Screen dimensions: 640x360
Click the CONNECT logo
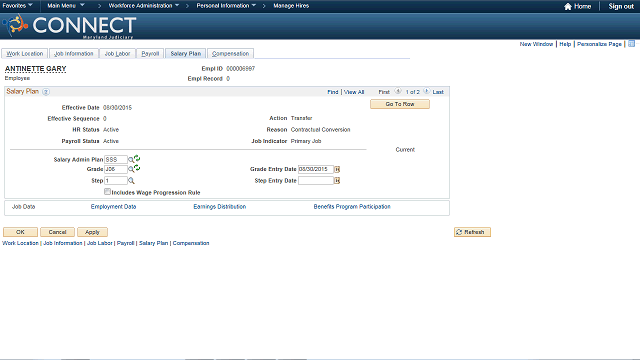tap(69, 26)
